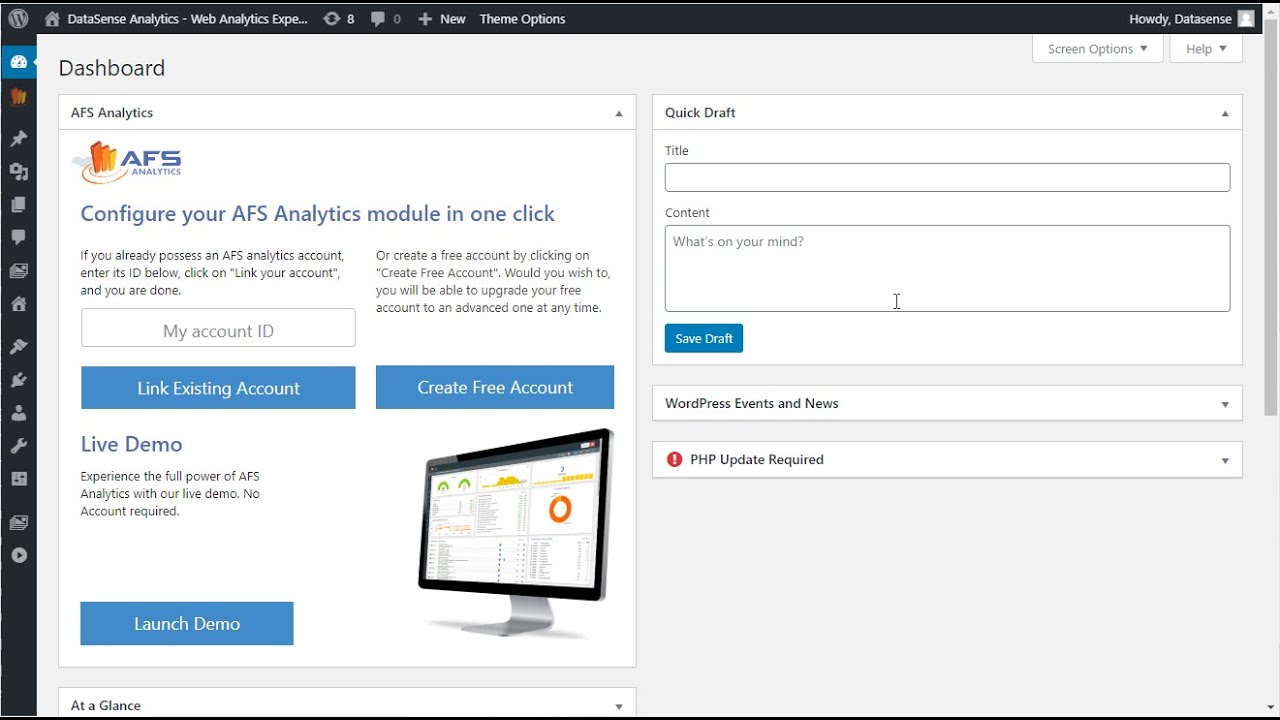
Task: Open the Dashboard gauge icon in sidebar
Action: [18, 62]
